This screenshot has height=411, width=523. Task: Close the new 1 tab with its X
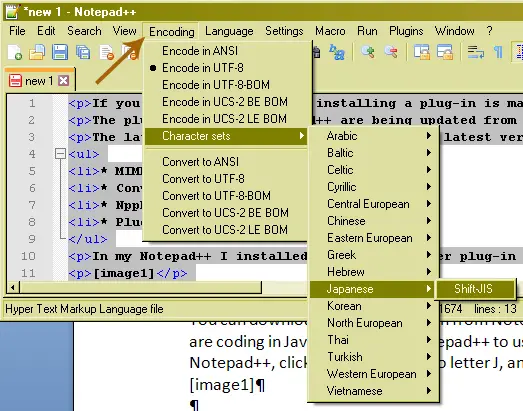63,81
